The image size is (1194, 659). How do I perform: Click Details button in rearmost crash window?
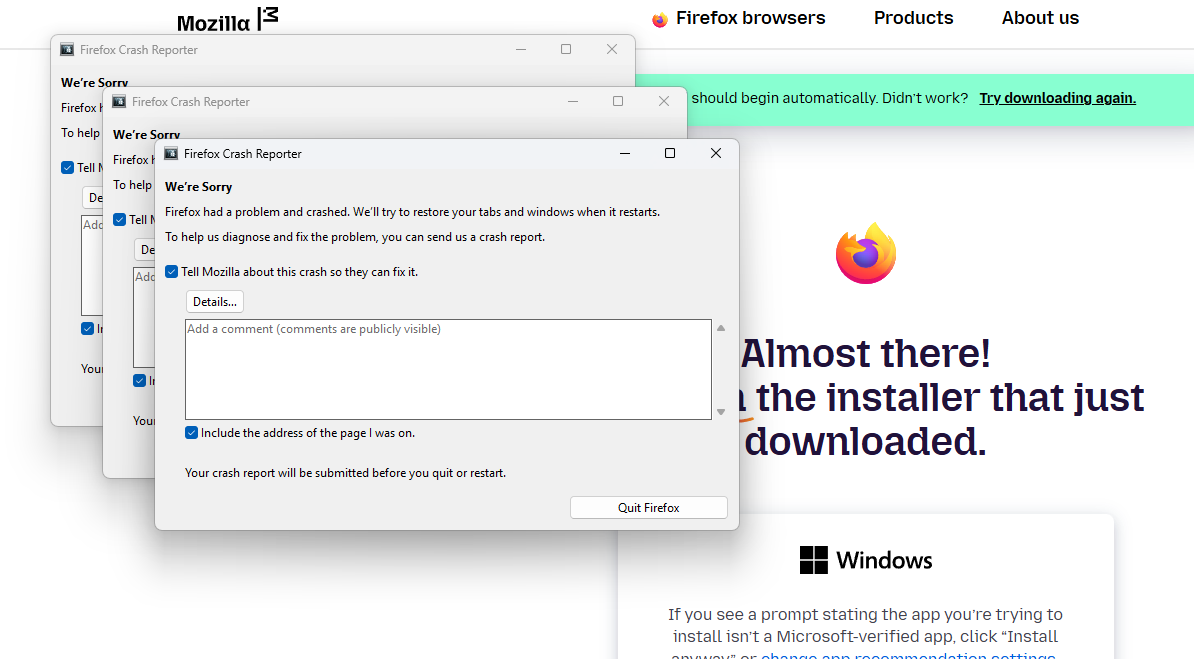92,197
